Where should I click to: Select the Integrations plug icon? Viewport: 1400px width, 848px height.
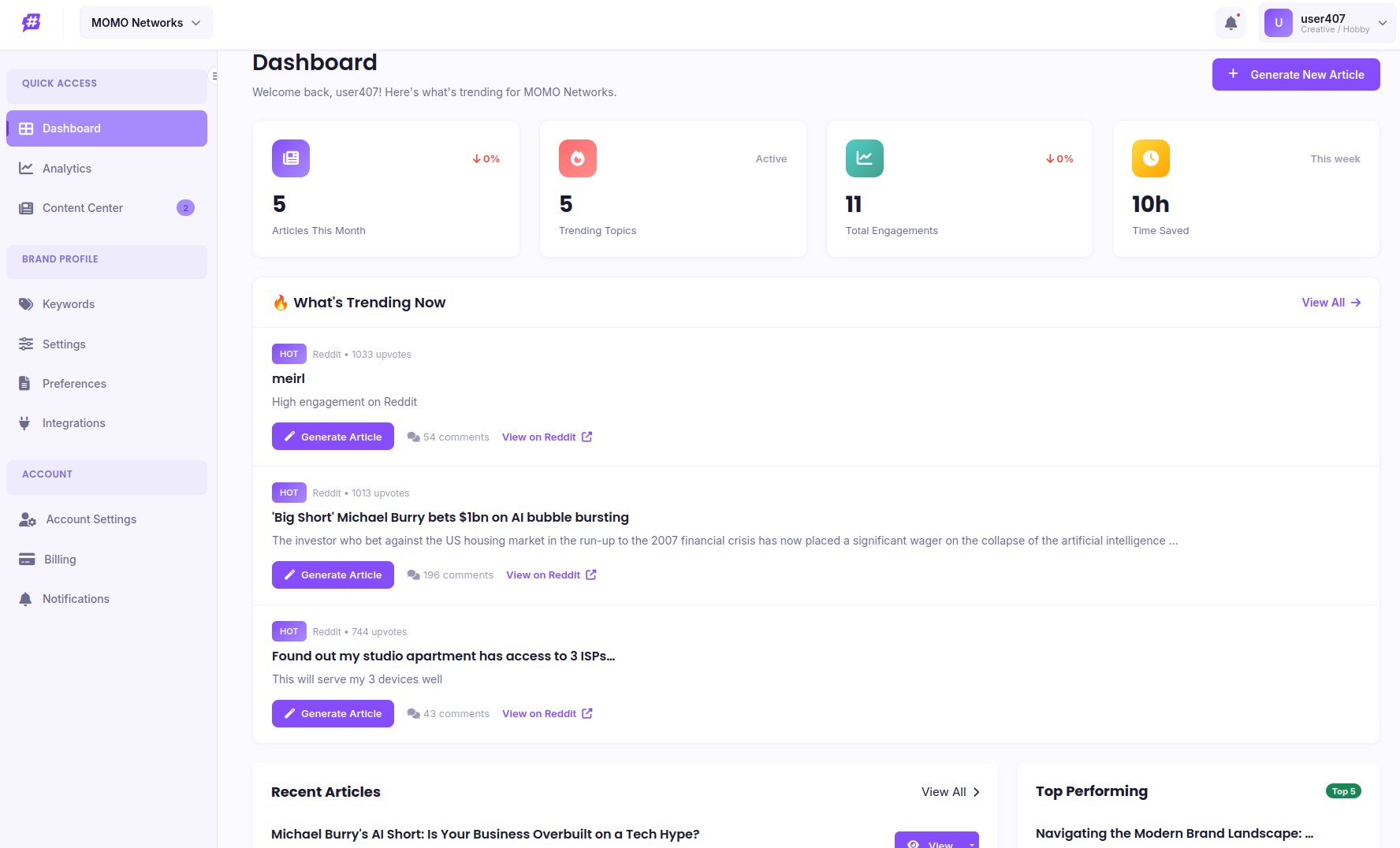click(x=26, y=422)
